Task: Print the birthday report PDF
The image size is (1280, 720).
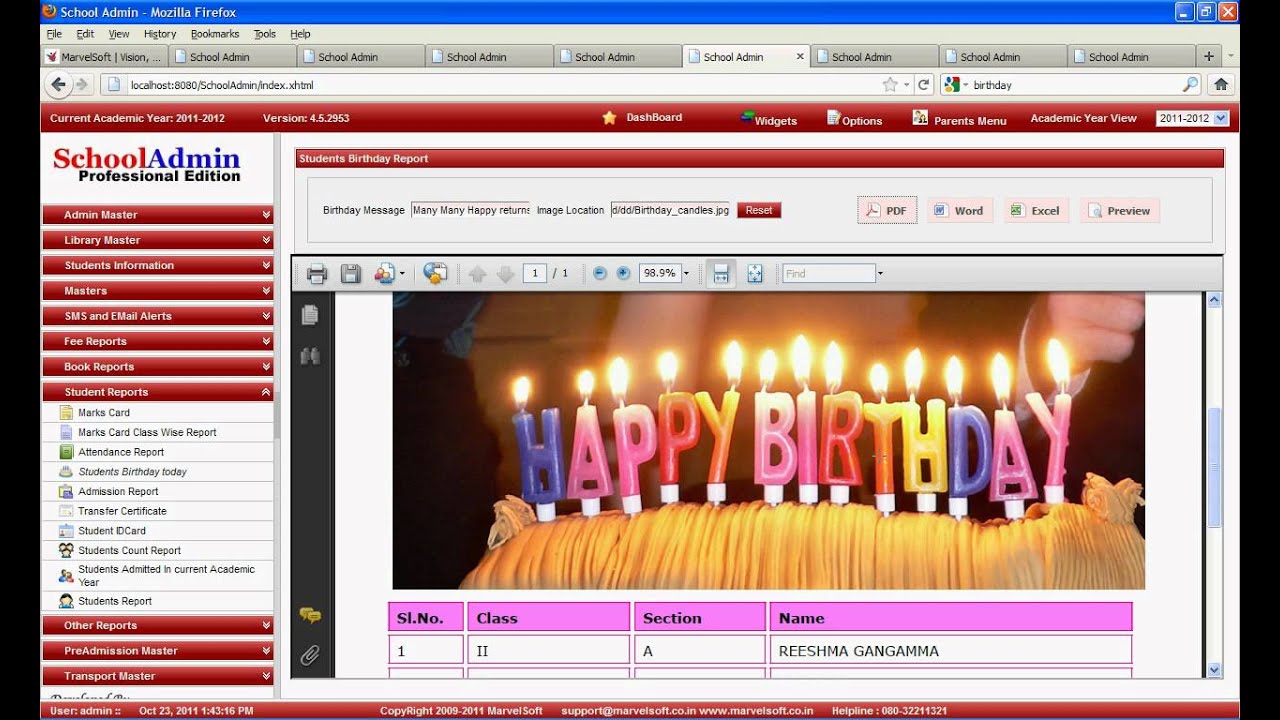Action: 317,273
